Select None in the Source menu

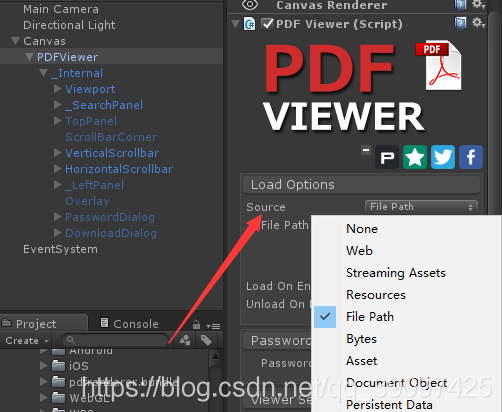tap(406, 229)
